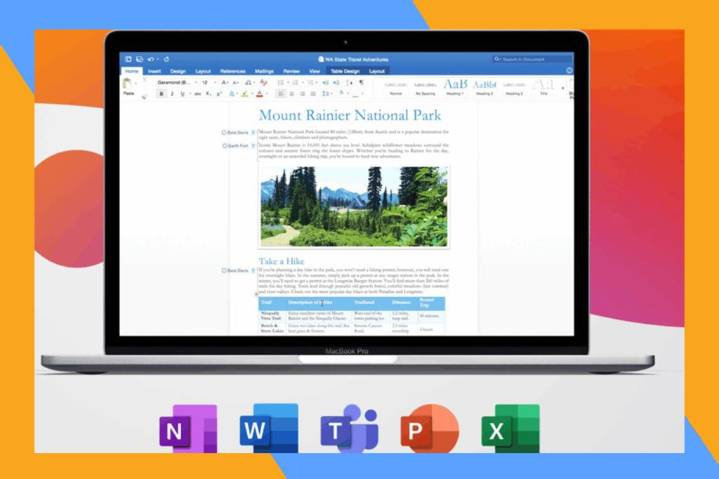The width and height of the screenshot is (719, 479).
Task: Click the Word app icon below laptop
Action: click(x=269, y=428)
